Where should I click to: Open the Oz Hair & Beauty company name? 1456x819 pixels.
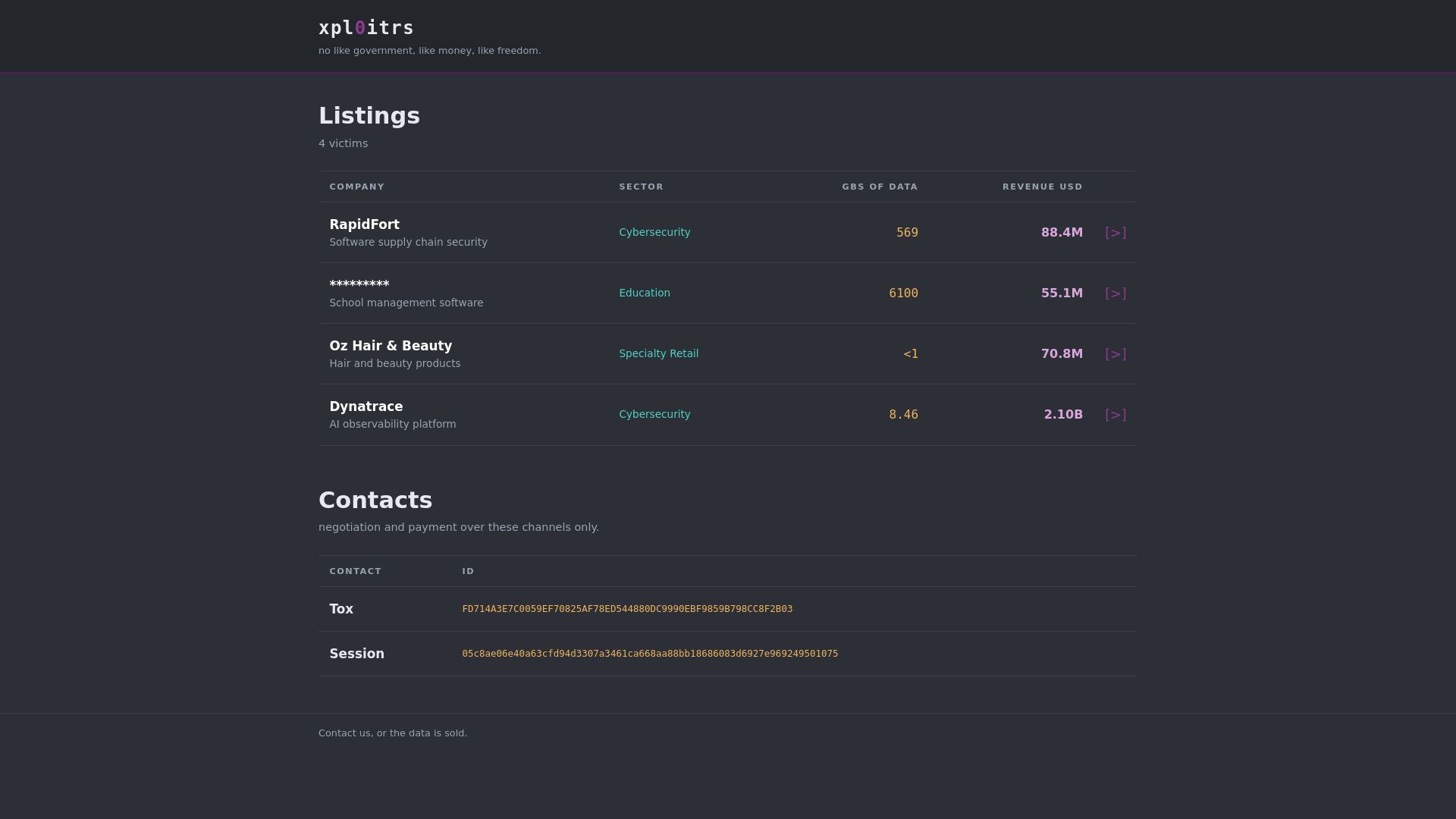coord(391,346)
